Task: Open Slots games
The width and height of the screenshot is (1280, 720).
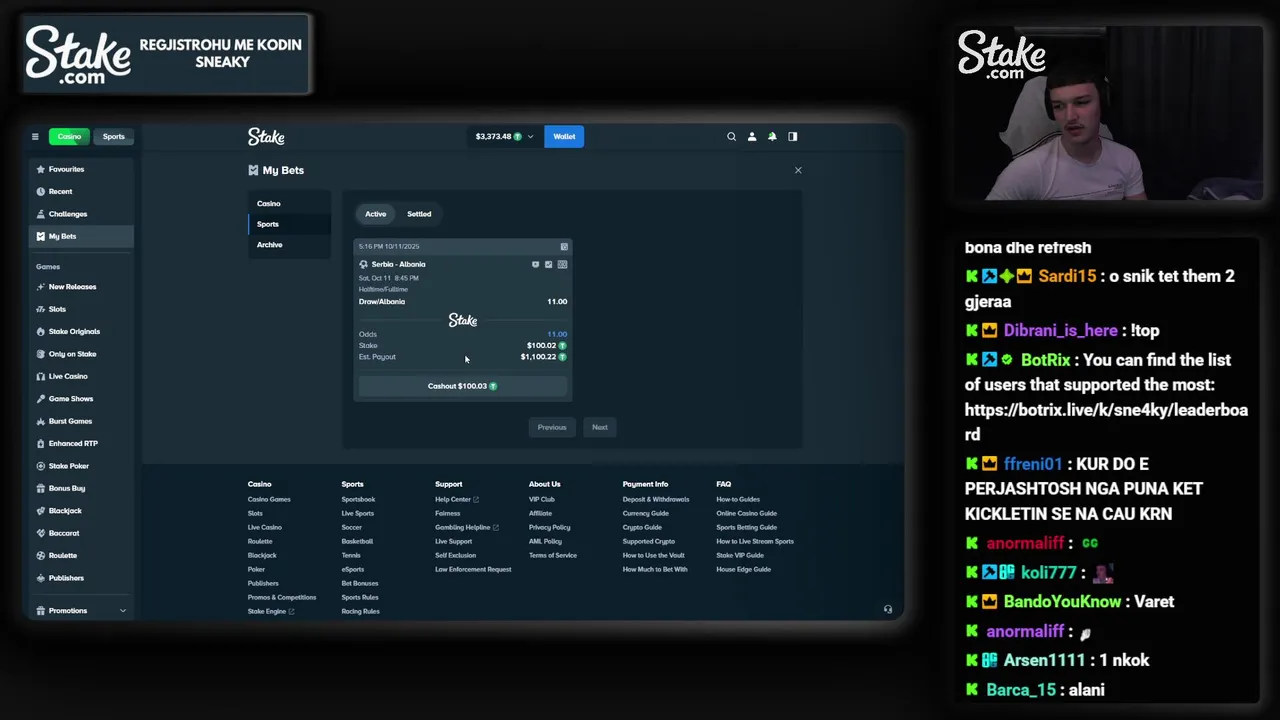Action: click(81, 309)
